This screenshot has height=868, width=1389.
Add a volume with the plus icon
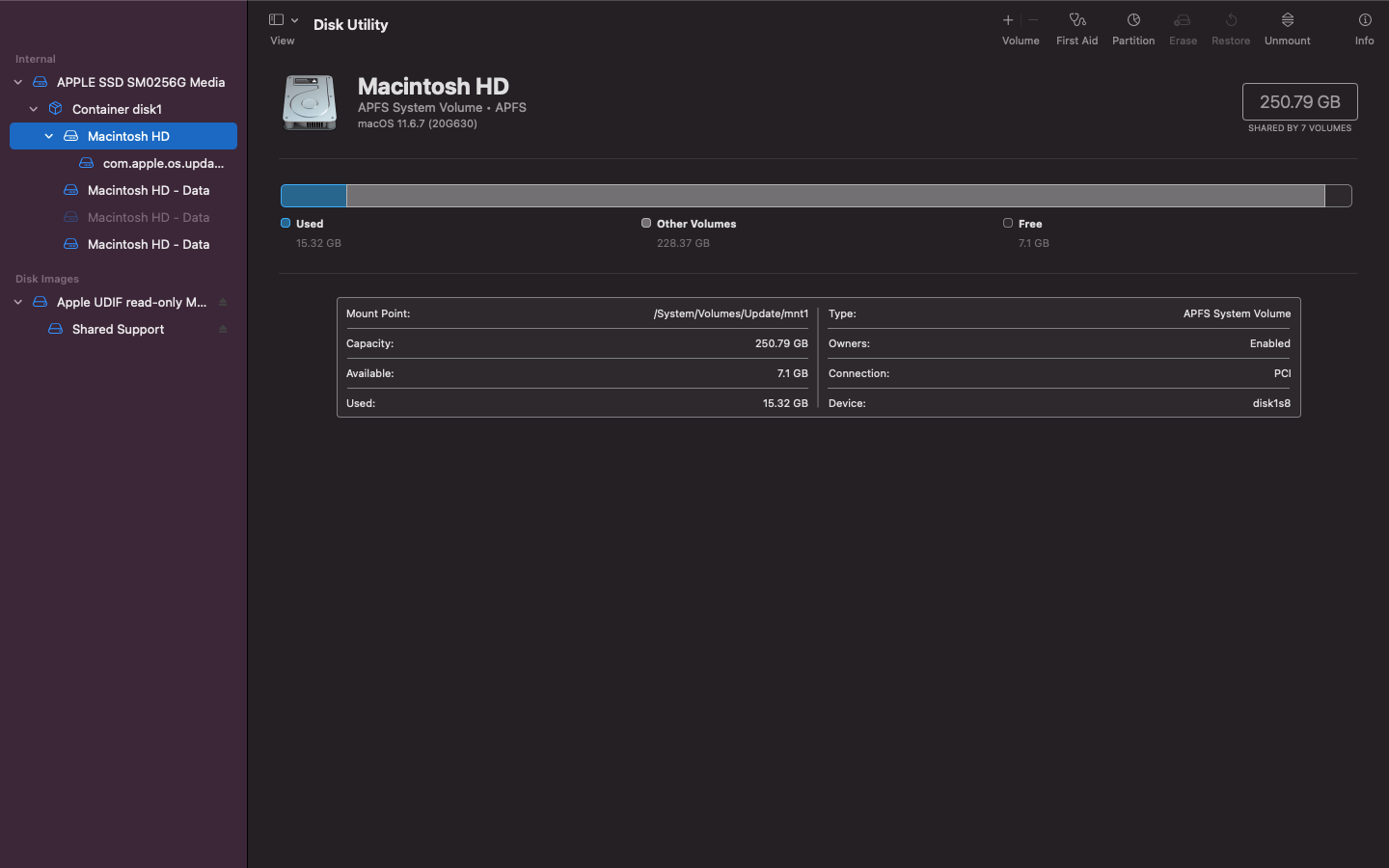tap(1008, 19)
